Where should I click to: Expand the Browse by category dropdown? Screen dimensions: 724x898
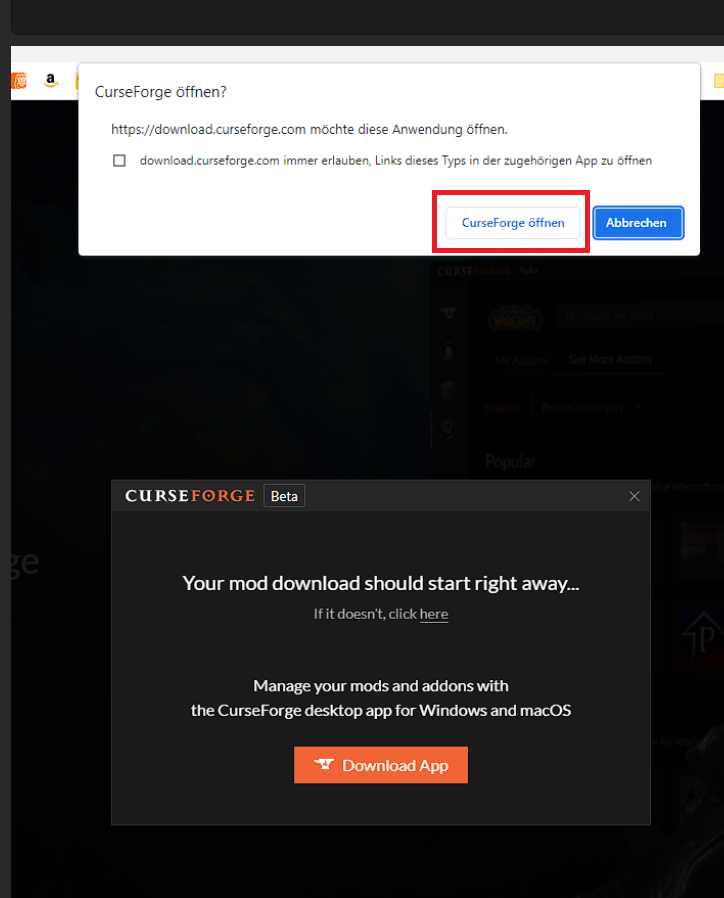(x=591, y=407)
